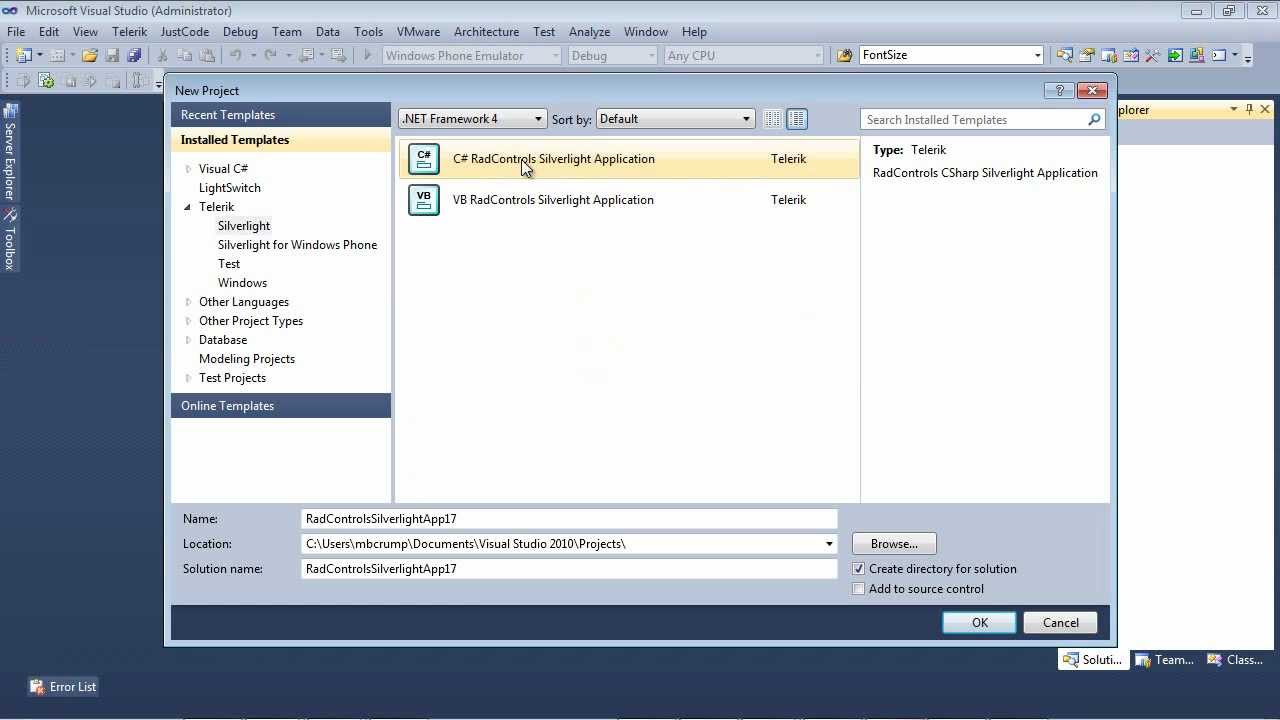The height and width of the screenshot is (720, 1280).
Task: Open the Sort by Default dropdown
Action: click(x=674, y=119)
